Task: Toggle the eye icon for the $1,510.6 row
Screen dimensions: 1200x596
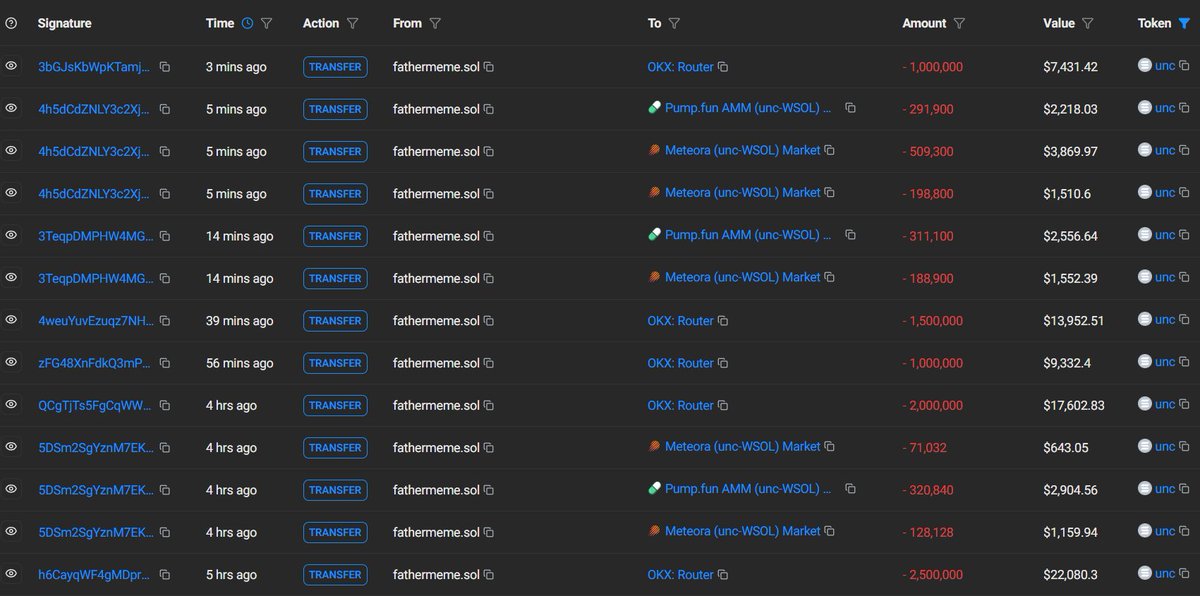Action: [11, 193]
